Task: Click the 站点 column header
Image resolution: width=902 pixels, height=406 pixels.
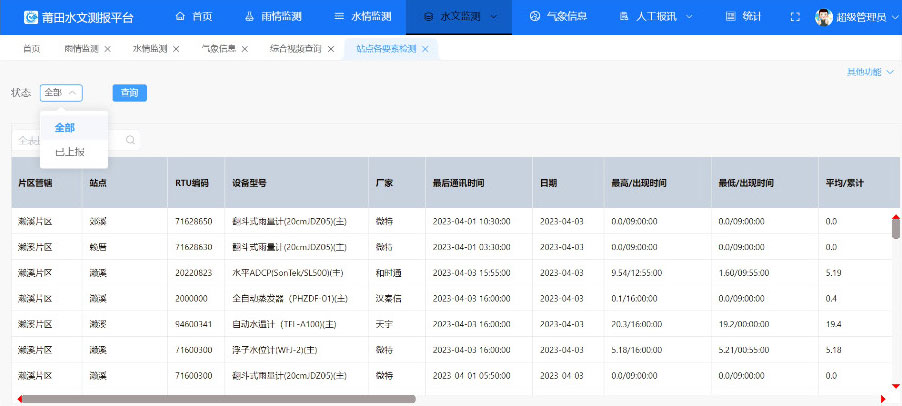Action: pyautogui.click(x=125, y=183)
